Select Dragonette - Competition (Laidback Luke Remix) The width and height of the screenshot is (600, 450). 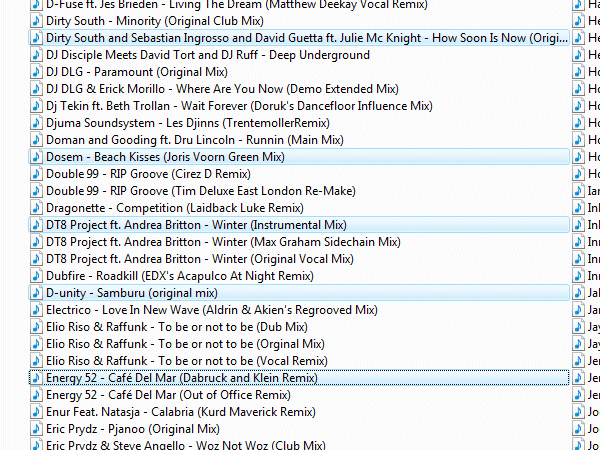[175, 208]
